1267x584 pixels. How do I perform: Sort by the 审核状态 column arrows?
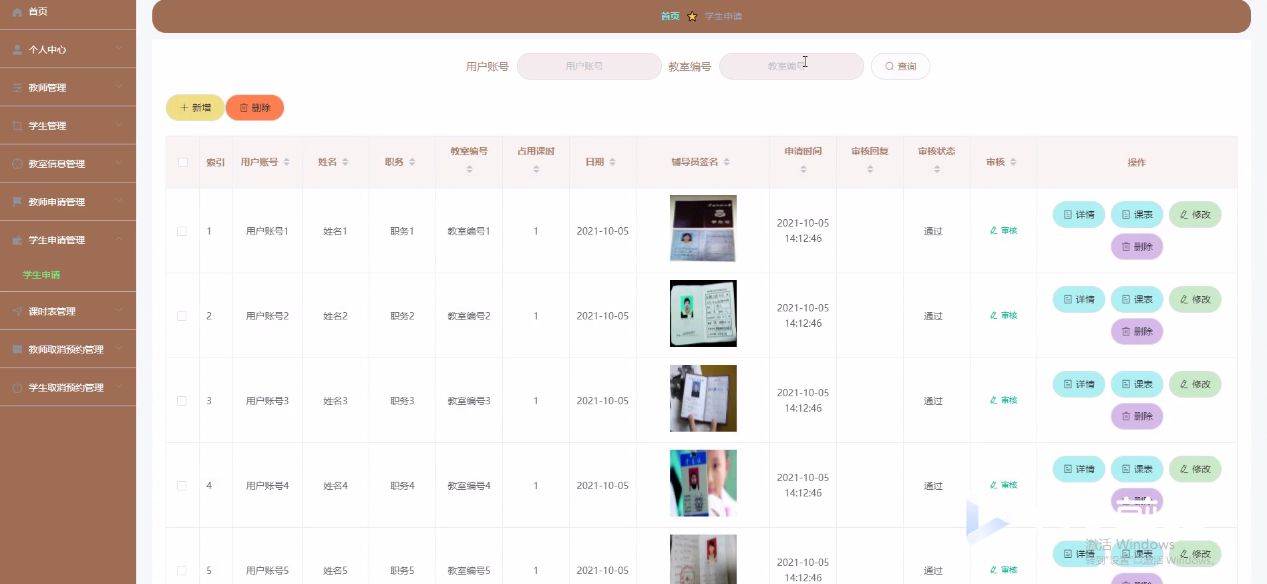tap(937, 171)
